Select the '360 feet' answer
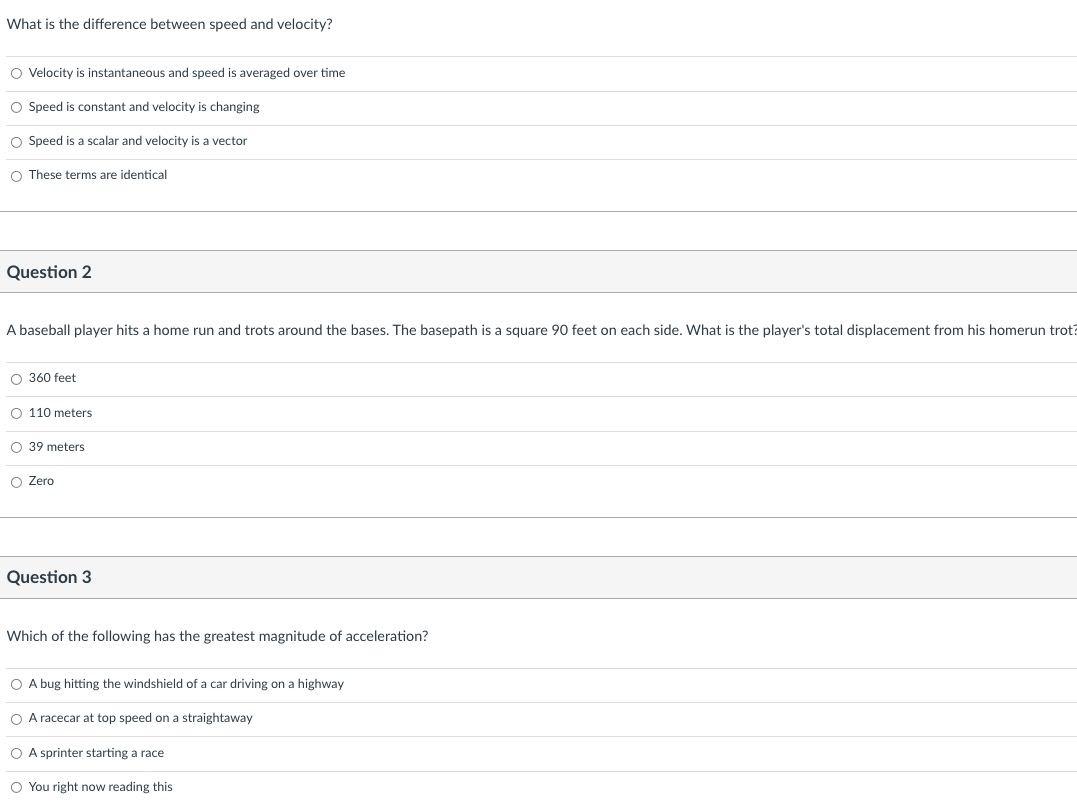1077x809 pixels. 16,379
